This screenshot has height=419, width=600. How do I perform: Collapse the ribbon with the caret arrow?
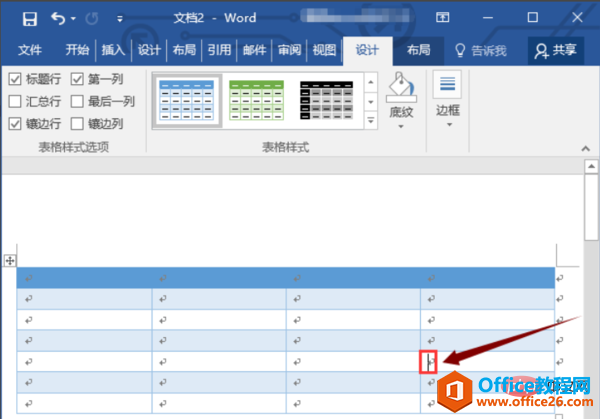coord(585,148)
